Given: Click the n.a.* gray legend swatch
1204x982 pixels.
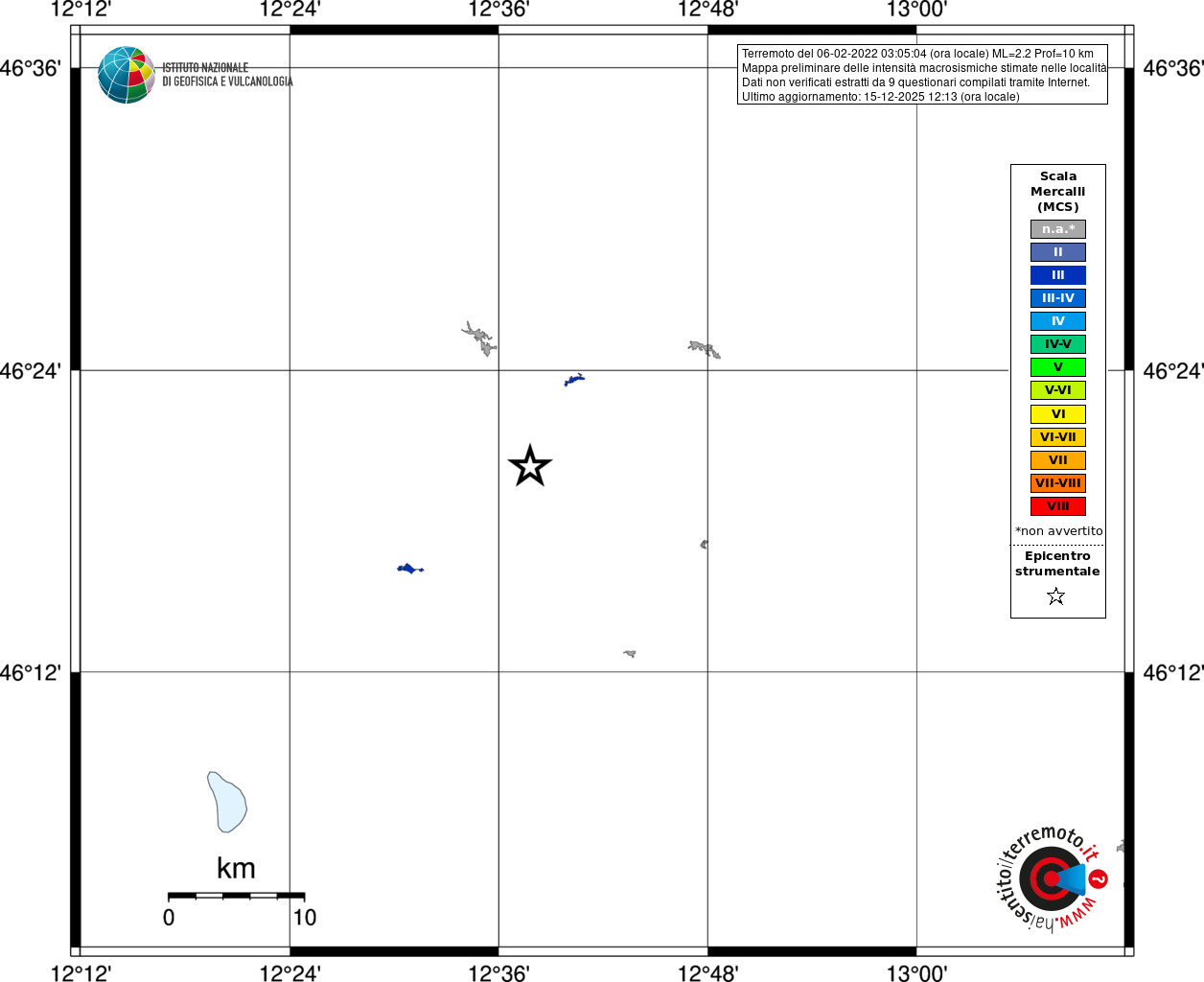Looking at the screenshot, I should pyautogui.click(x=1058, y=229).
